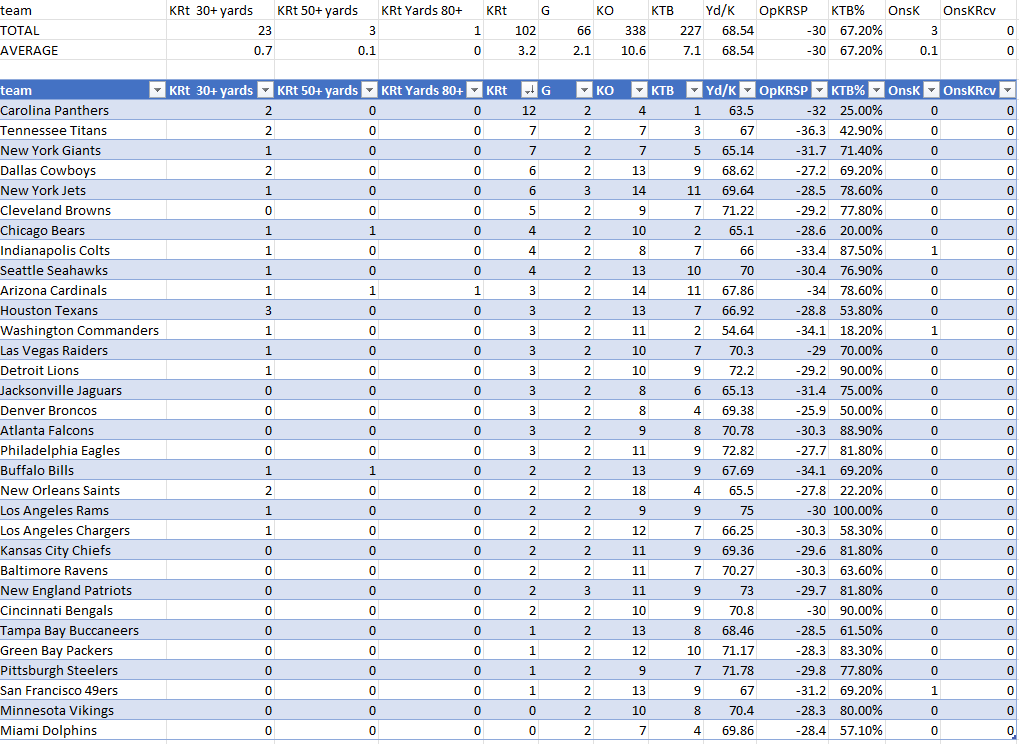Image resolution: width=1019 pixels, height=744 pixels.
Task: Click the AVERAGE KO value 10.6
Action: [621, 51]
